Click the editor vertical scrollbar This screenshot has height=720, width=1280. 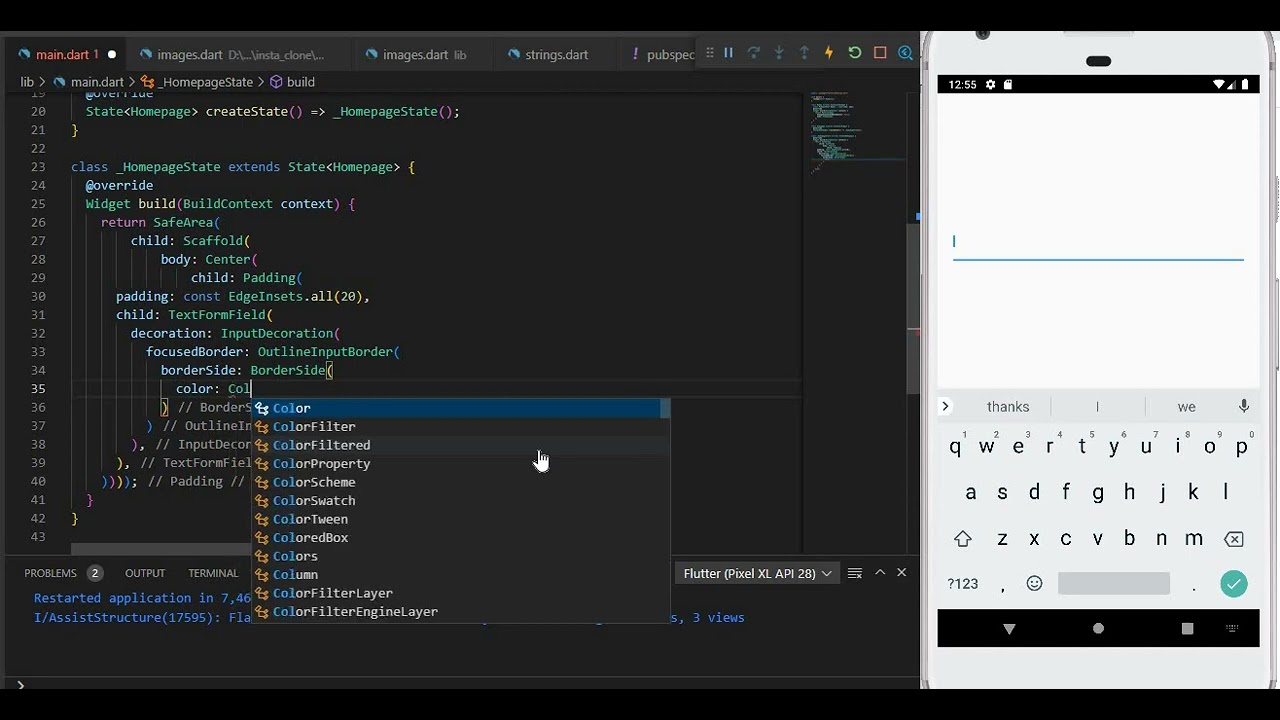pyautogui.click(x=911, y=308)
